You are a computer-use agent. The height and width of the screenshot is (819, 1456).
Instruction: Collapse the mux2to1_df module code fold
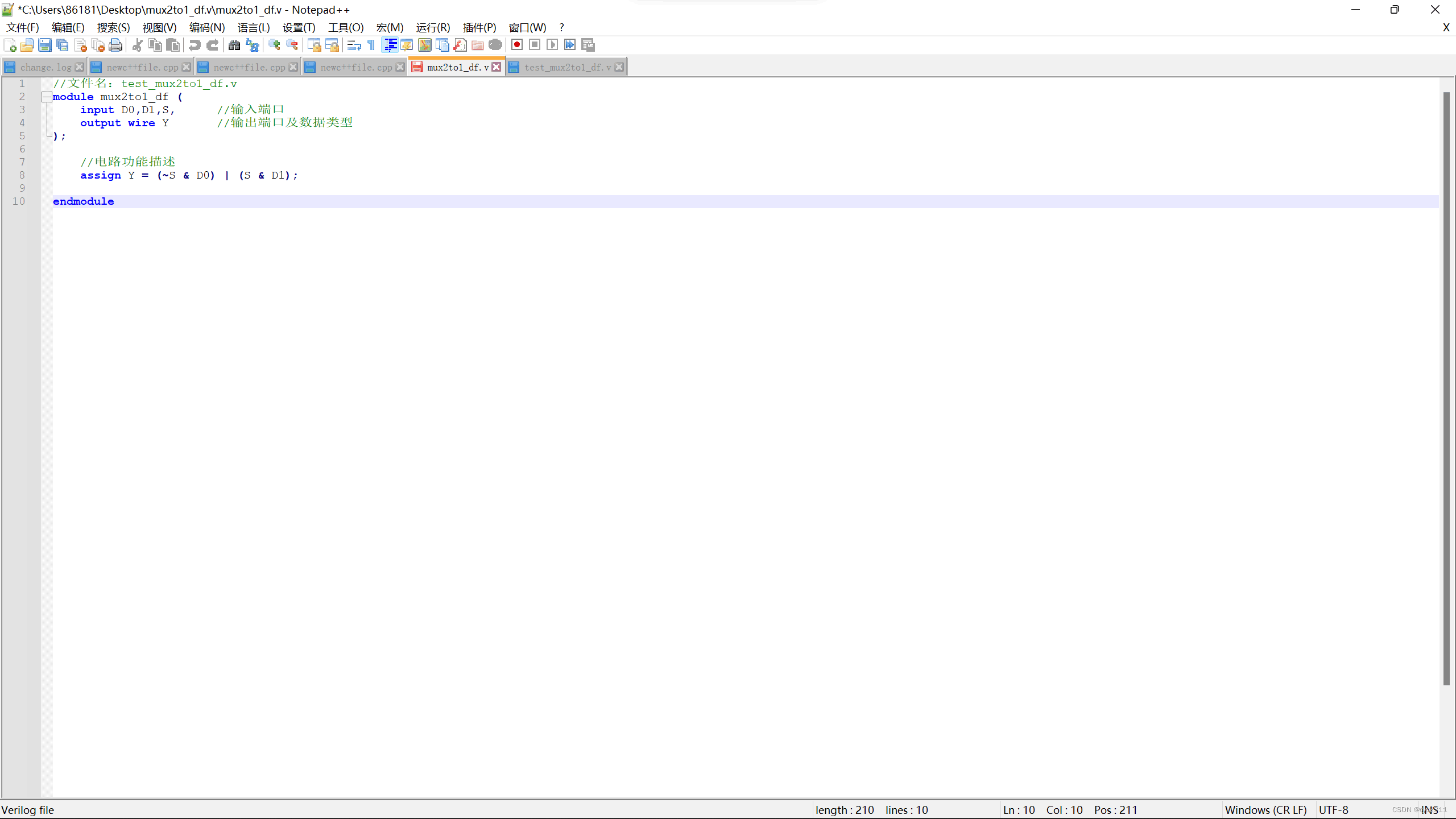[x=47, y=97]
